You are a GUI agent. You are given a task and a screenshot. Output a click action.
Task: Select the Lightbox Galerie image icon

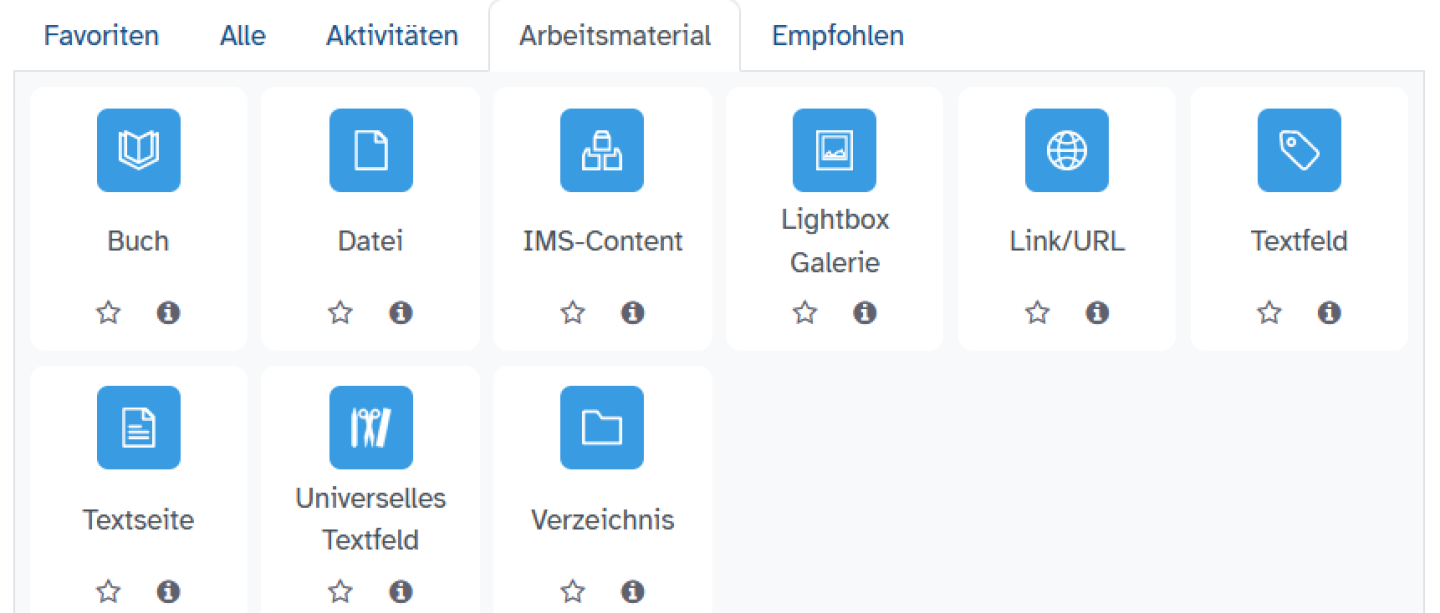click(834, 150)
